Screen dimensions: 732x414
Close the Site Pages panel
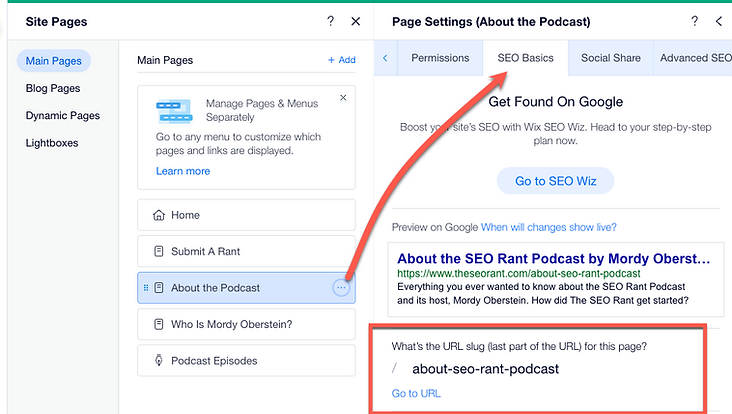pos(356,21)
